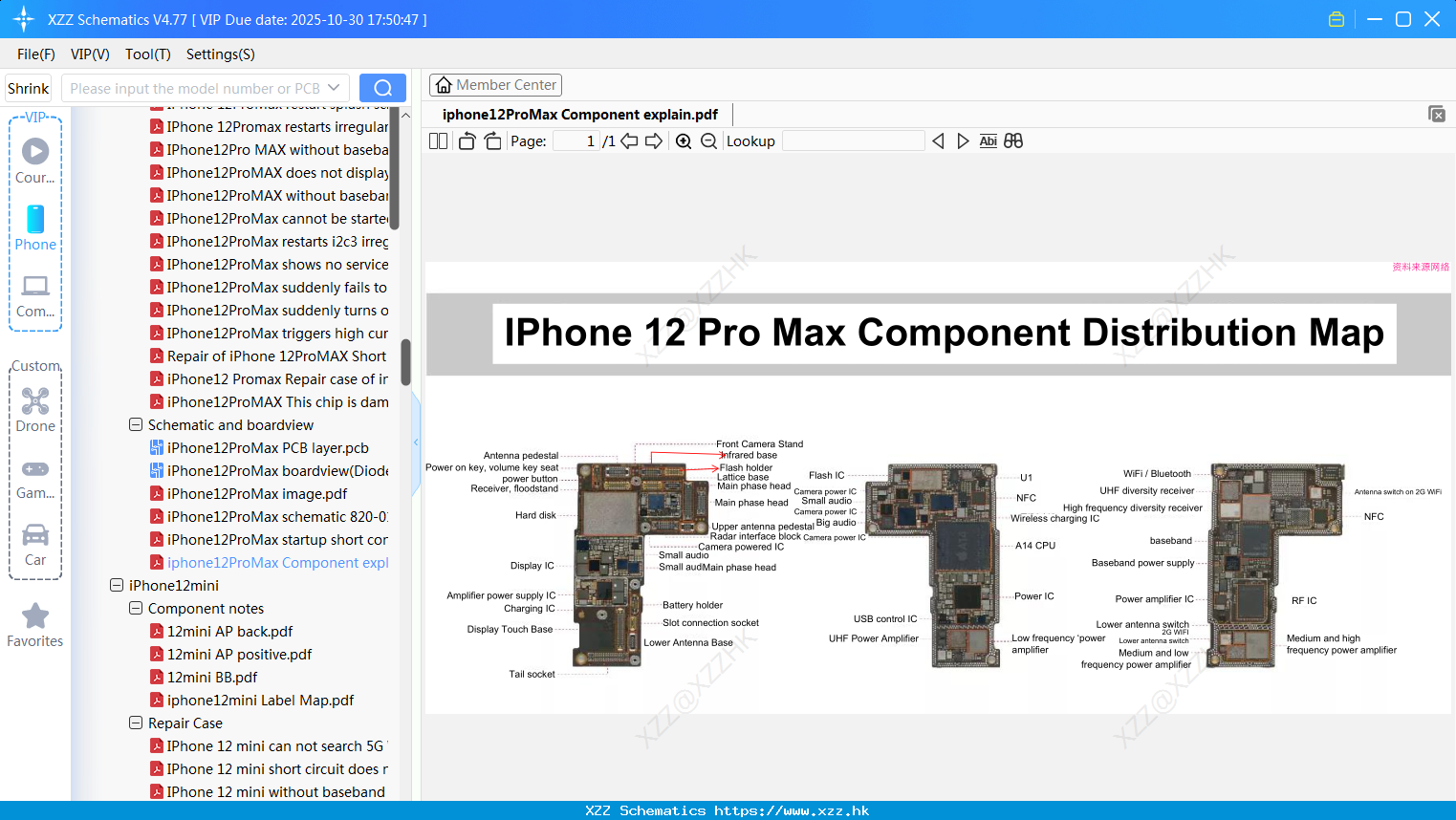The height and width of the screenshot is (820, 1456).
Task: Click XZZ website link in status bar
Action: [792, 810]
